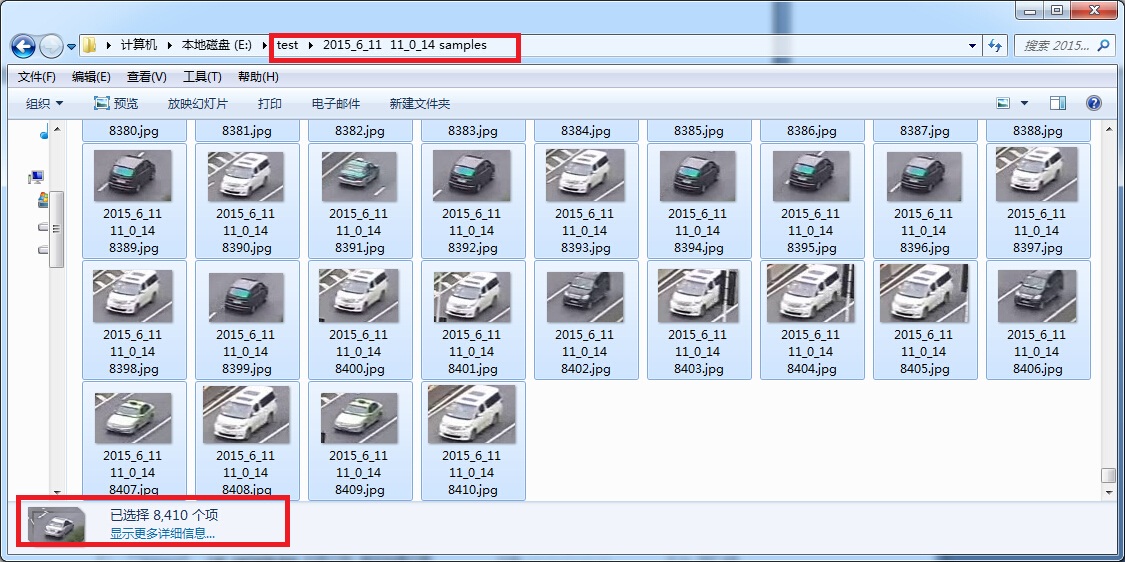
Task: Click the Forward navigation arrow button
Action: point(50,47)
